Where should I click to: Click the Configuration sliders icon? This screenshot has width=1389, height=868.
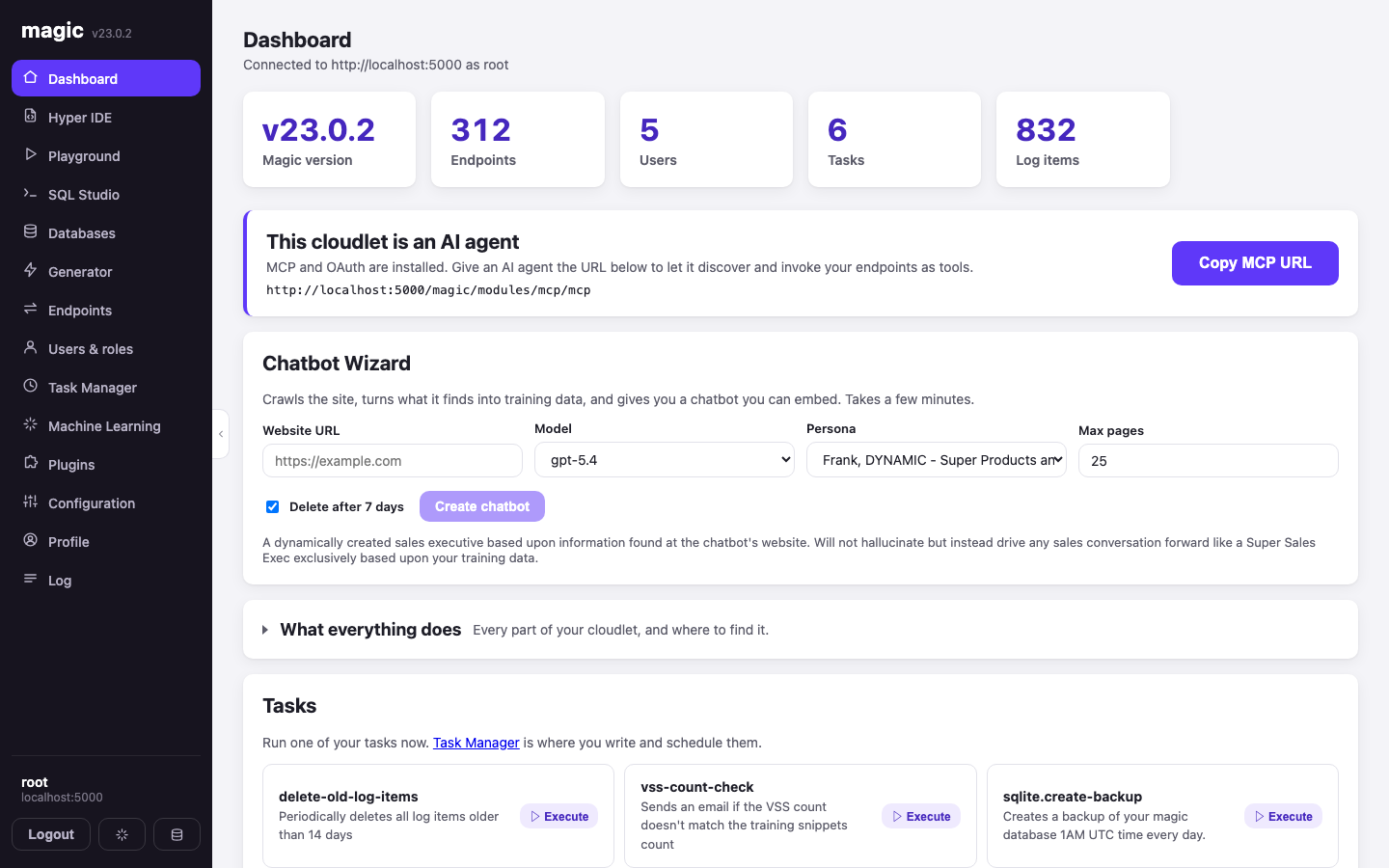(31, 502)
